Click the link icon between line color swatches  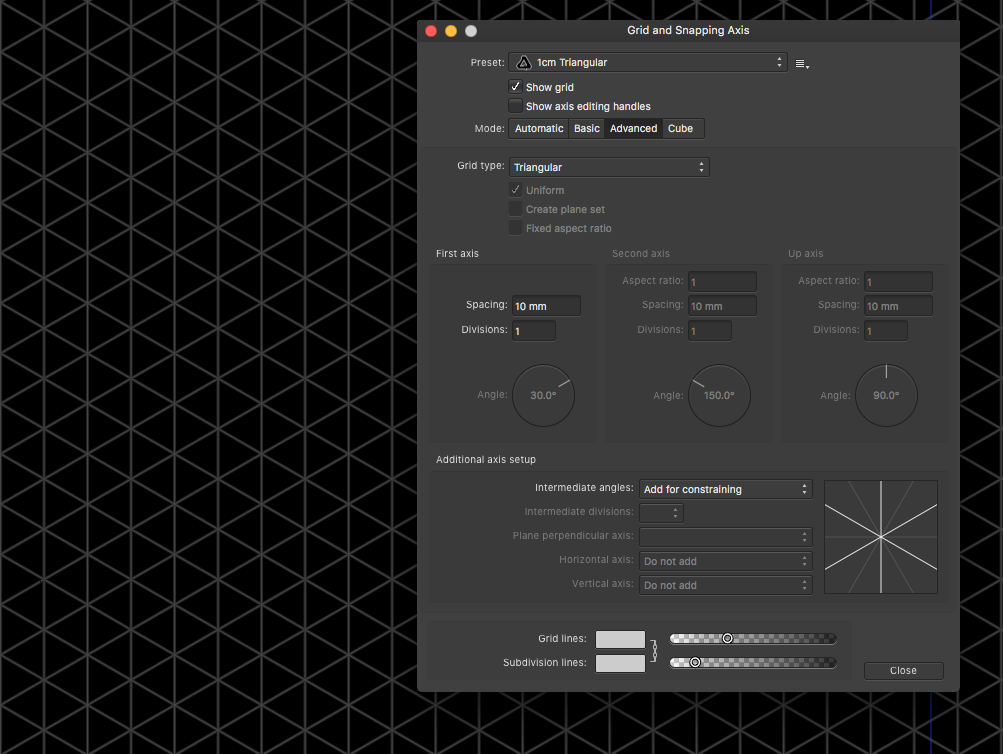656,649
